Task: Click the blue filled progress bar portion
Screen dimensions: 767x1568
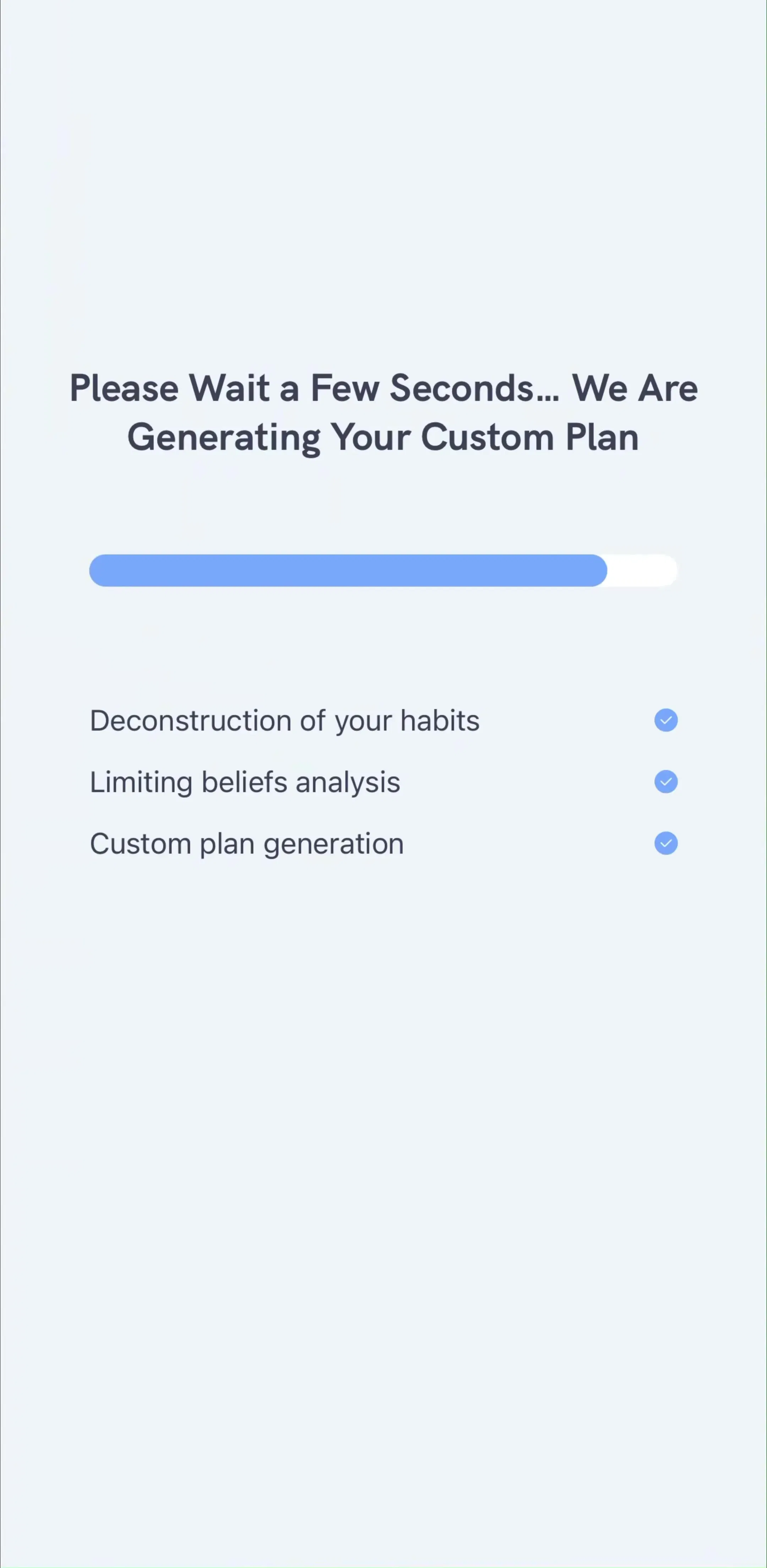Action: (x=348, y=570)
